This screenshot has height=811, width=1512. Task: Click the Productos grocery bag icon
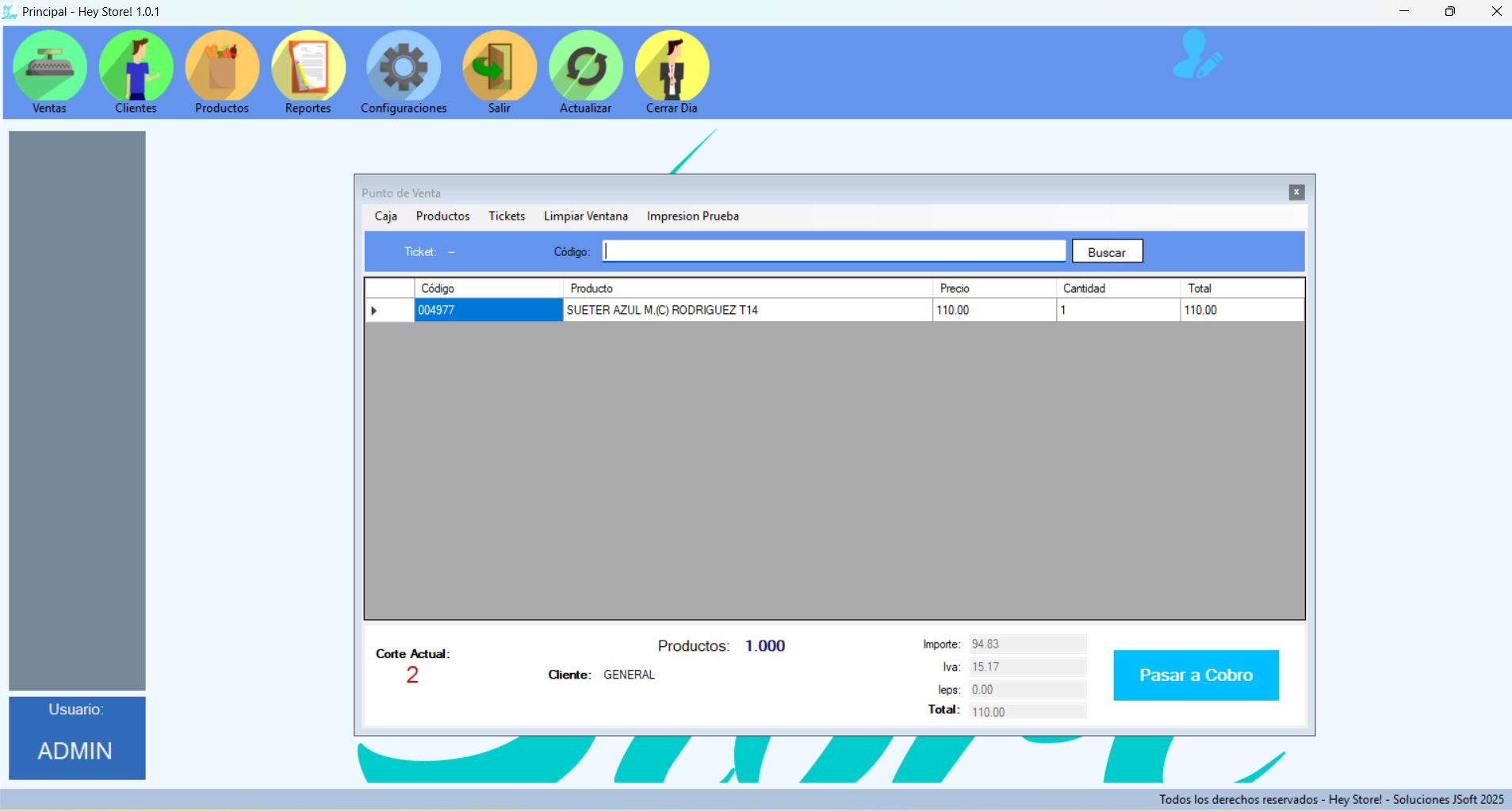pyautogui.click(x=222, y=67)
